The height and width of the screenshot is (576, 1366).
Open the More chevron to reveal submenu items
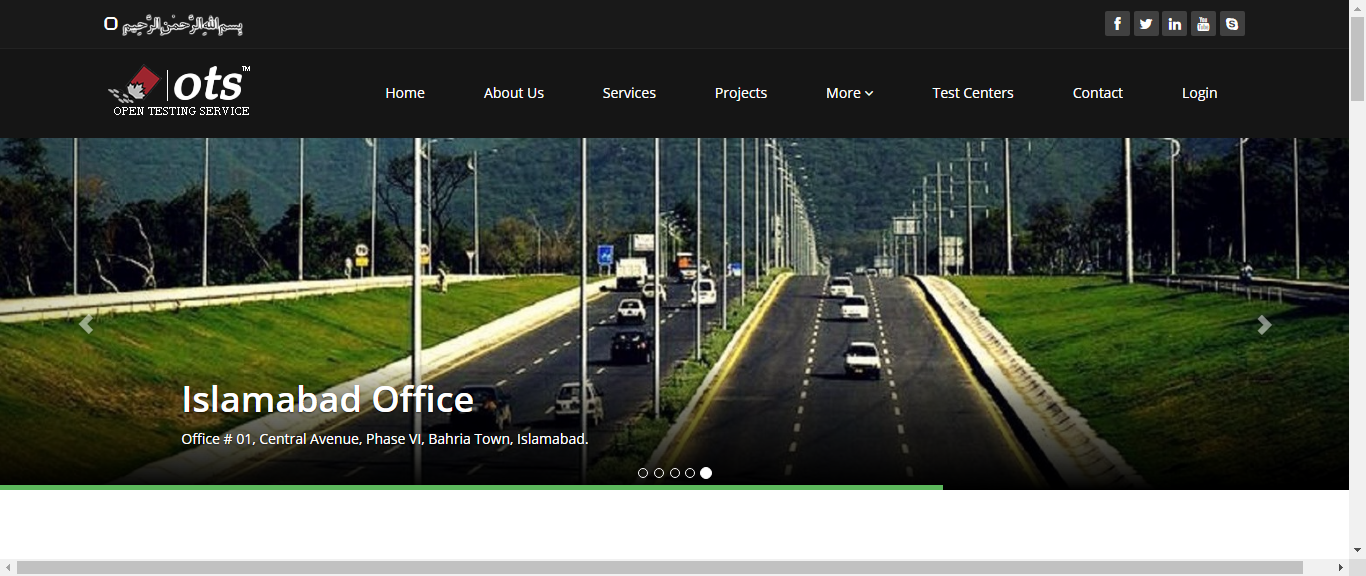pyautogui.click(x=869, y=92)
